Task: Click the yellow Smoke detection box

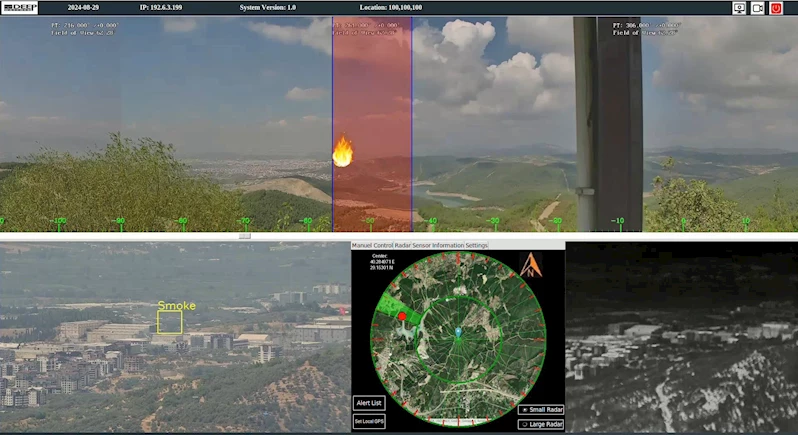Action: 169,322
